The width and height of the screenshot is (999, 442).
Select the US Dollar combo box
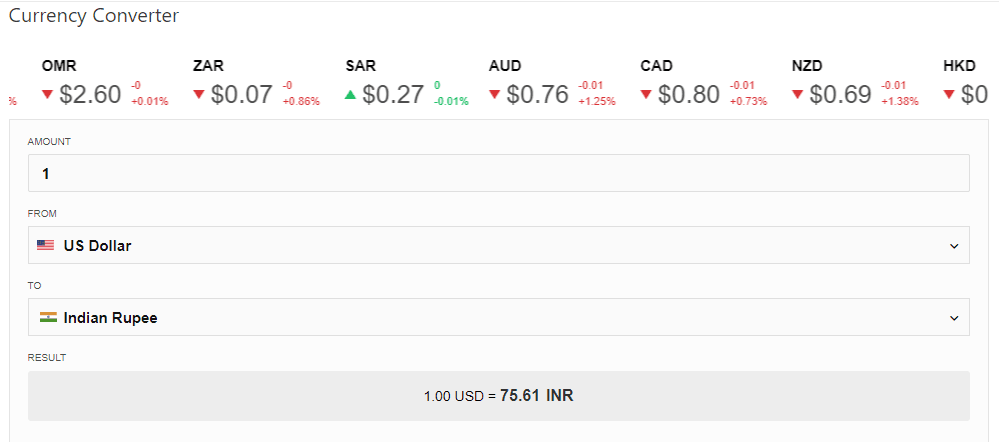pyautogui.click(x=498, y=245)
